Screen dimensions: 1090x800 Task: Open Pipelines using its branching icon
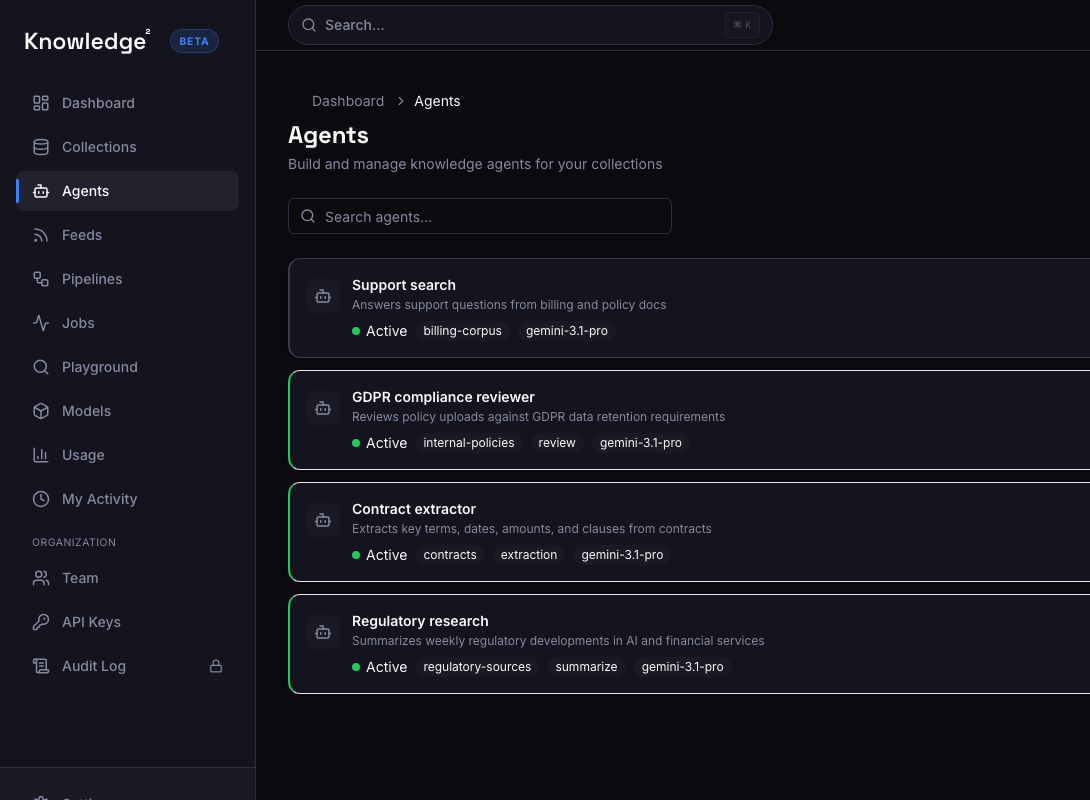(41, 279)
